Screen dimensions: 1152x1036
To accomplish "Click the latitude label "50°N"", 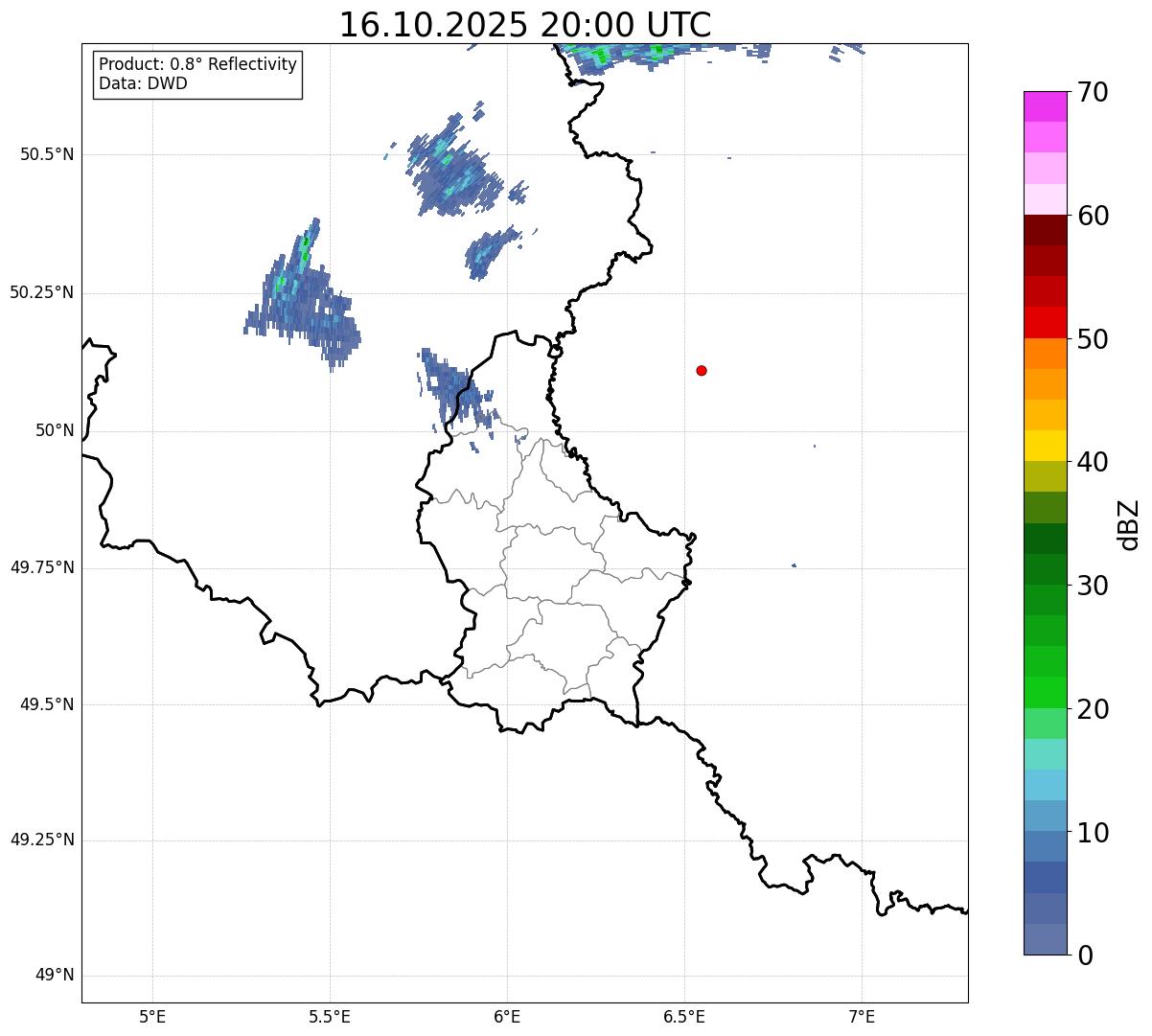I will (x=55, y=430).
